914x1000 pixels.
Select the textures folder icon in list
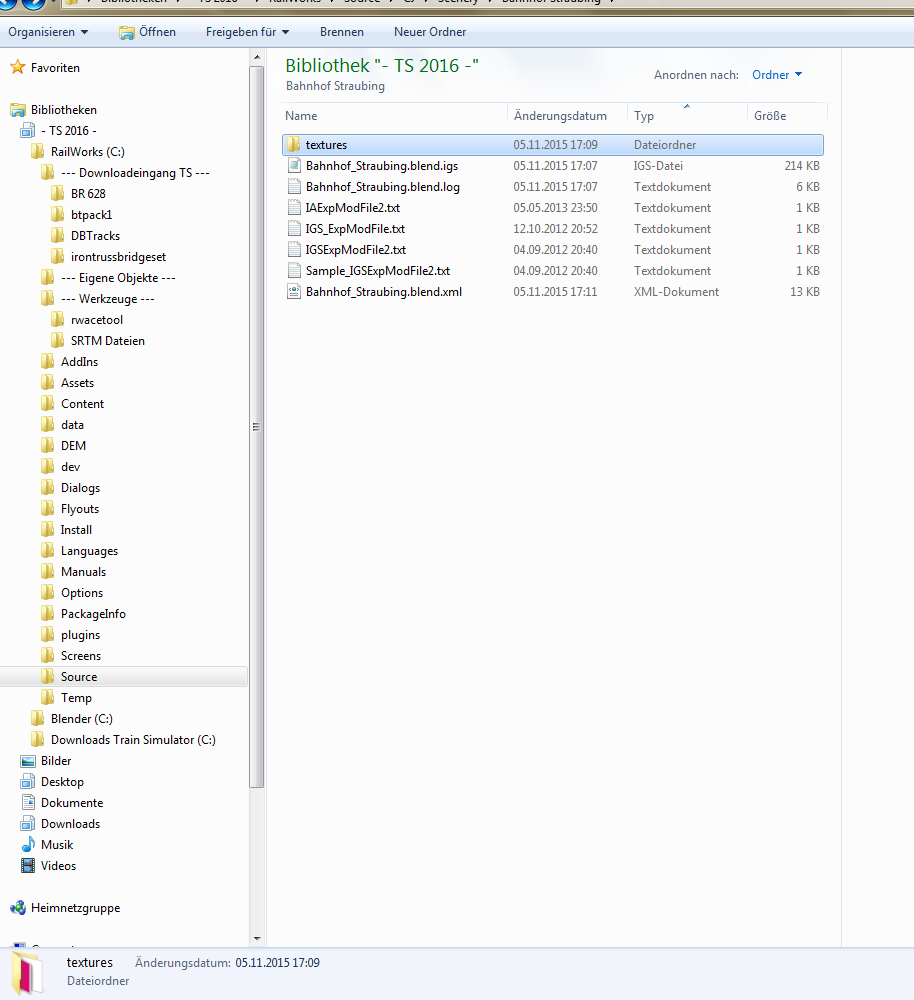click(x=293, y=144)
